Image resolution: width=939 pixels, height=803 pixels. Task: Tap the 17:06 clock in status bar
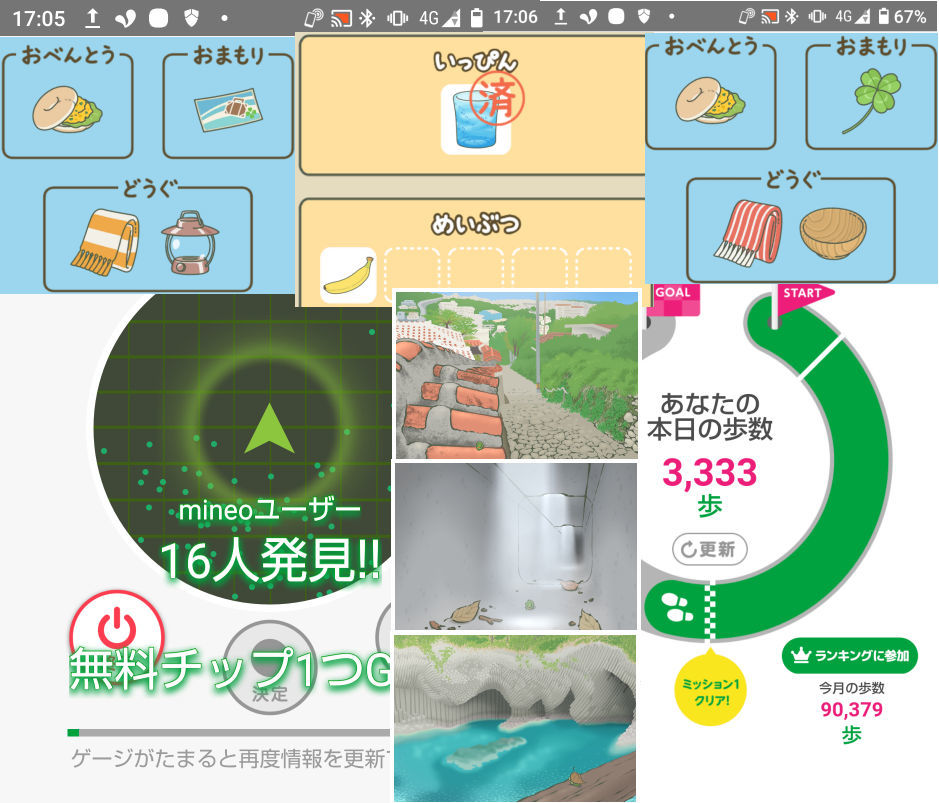point(515,17)
